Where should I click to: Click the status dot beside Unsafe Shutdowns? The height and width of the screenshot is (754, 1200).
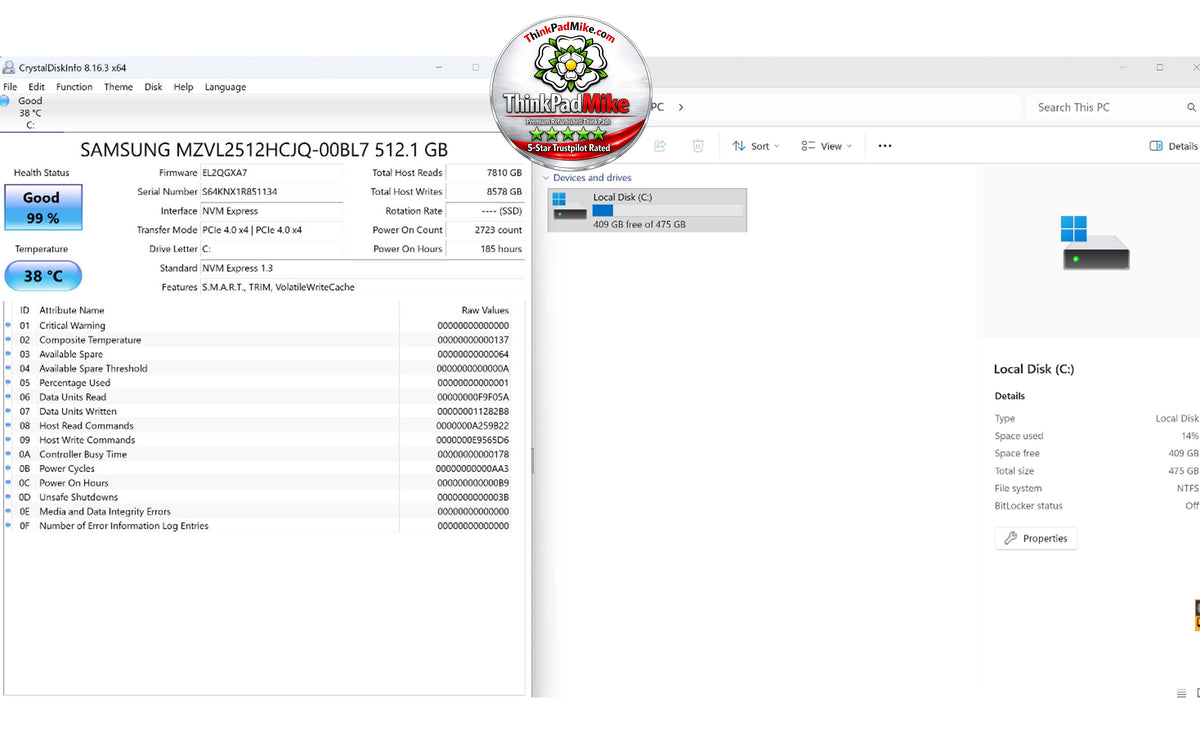click(x=9, y=497)
